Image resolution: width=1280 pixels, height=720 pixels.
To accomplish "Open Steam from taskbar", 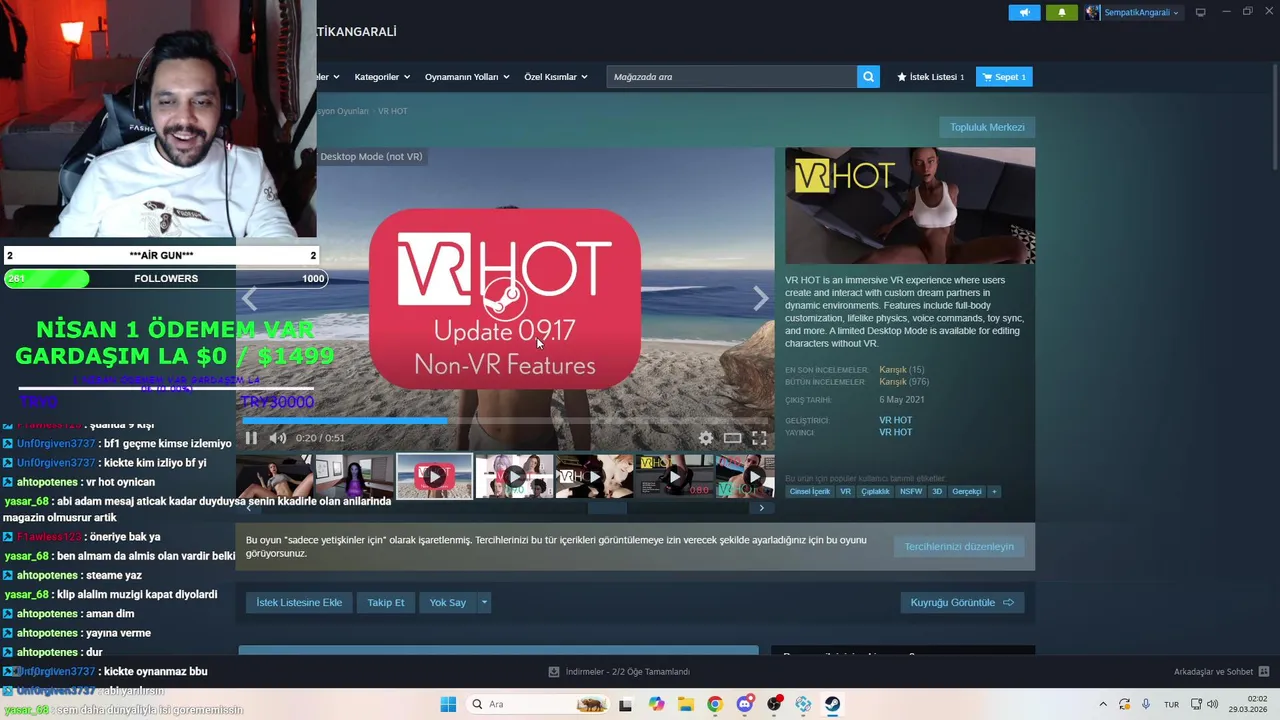I will coord(832,704).
